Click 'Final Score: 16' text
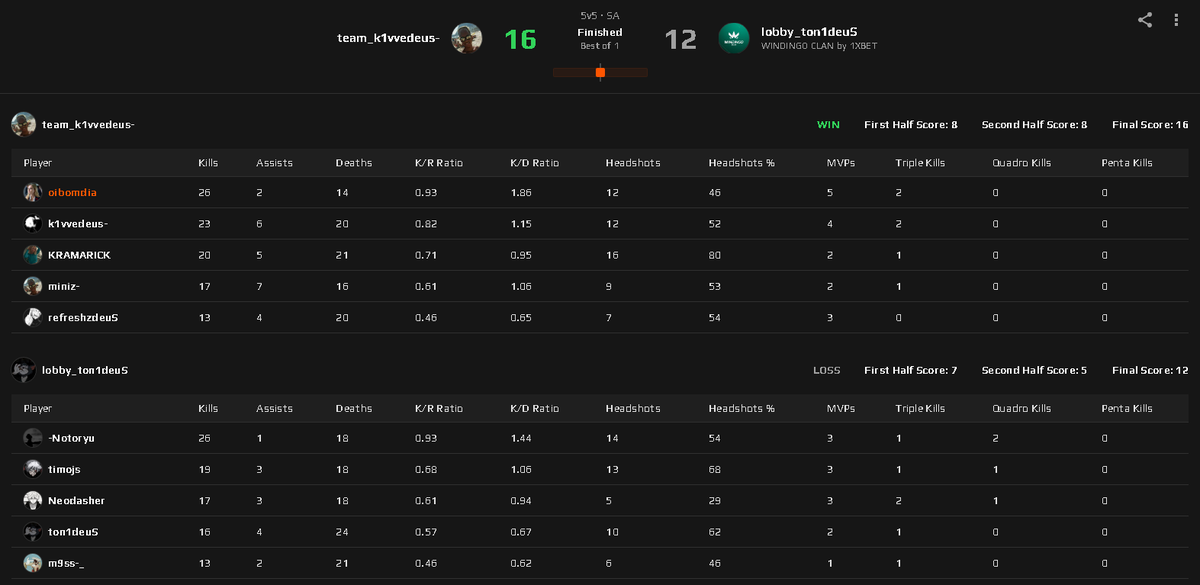Viewport: 1200px width, 585px height. 1150,125
